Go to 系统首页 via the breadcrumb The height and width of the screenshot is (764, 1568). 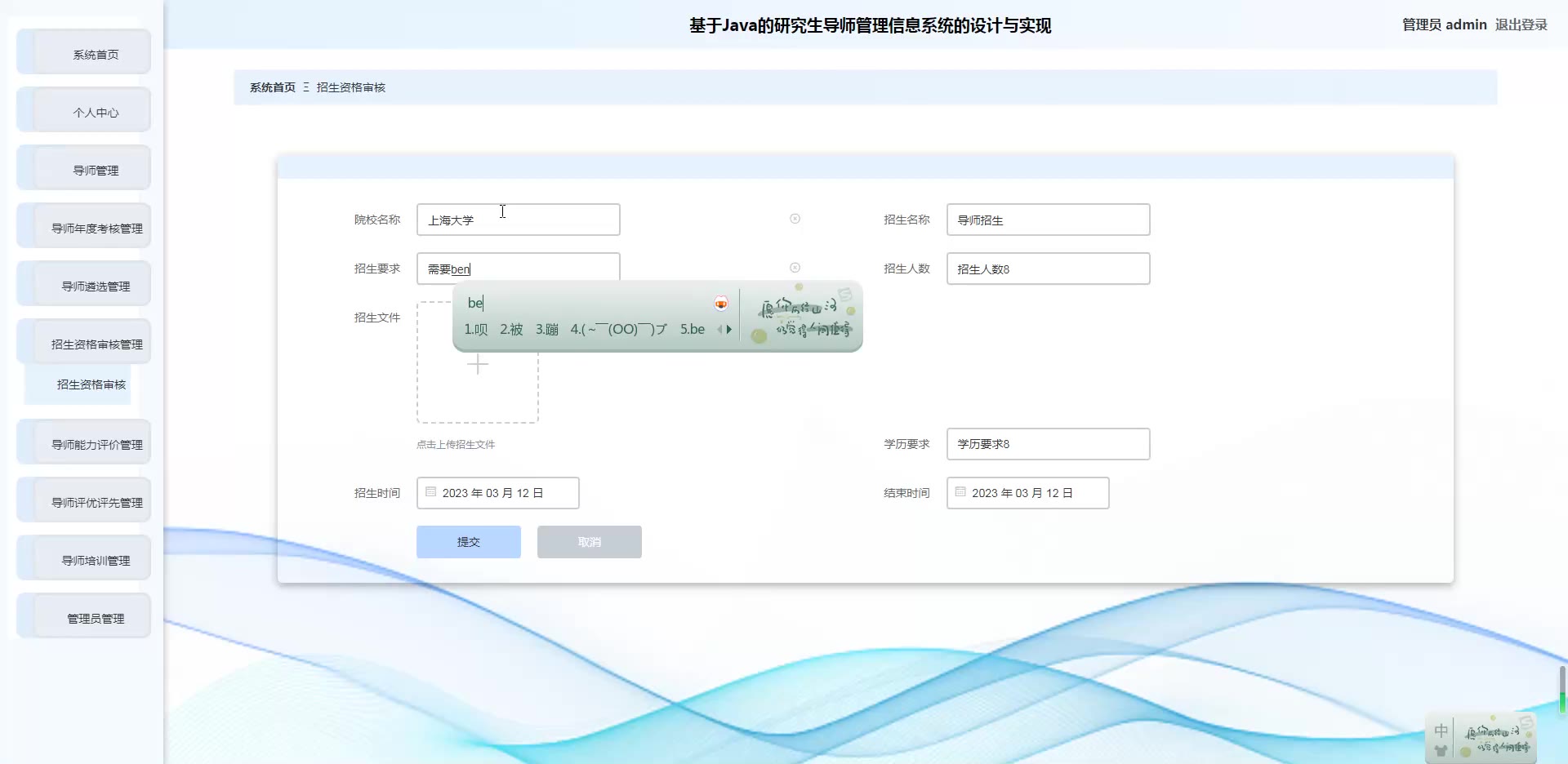[x=273, y=87]
